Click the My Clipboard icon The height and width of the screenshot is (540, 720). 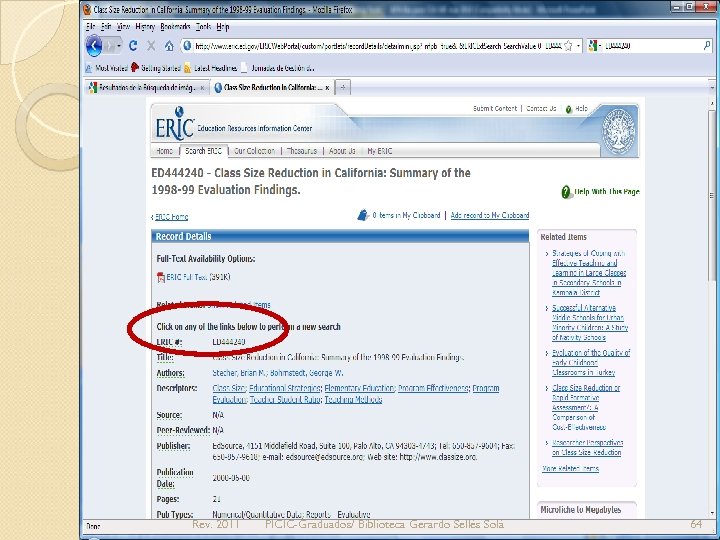pos(363,215)
